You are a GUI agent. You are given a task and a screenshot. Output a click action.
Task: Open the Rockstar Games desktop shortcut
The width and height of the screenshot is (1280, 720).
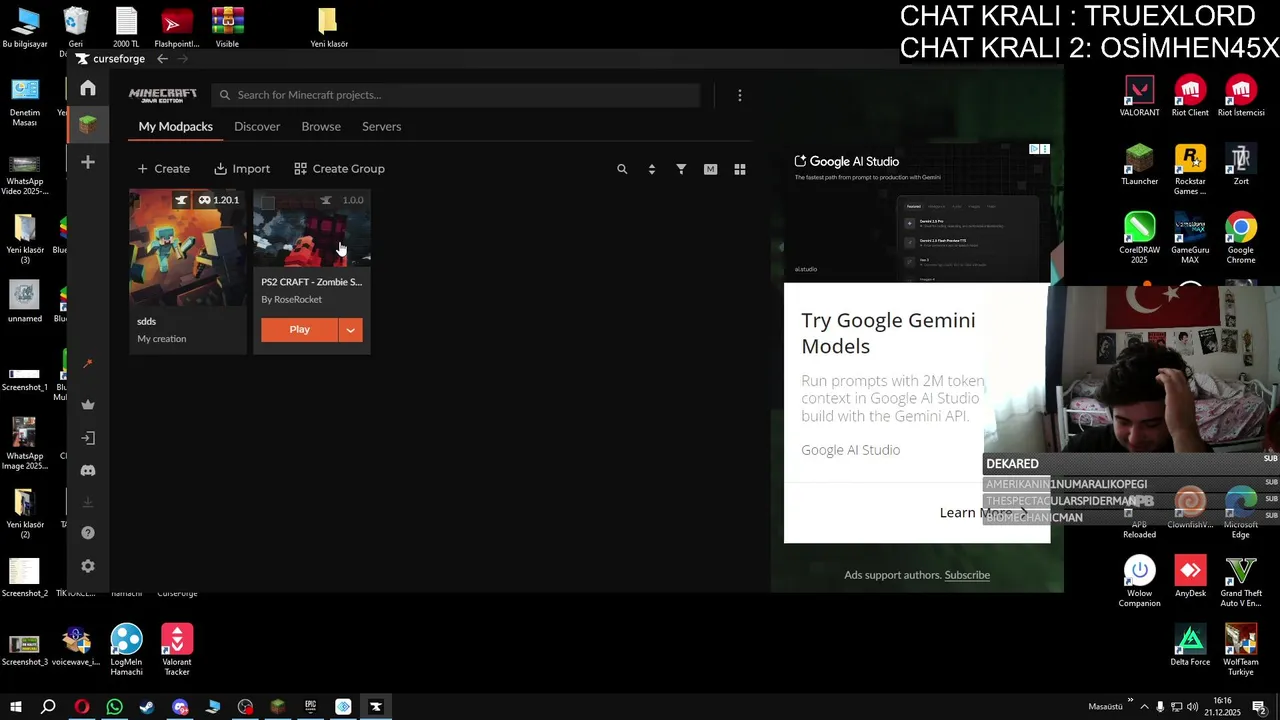coord(1190,170)
